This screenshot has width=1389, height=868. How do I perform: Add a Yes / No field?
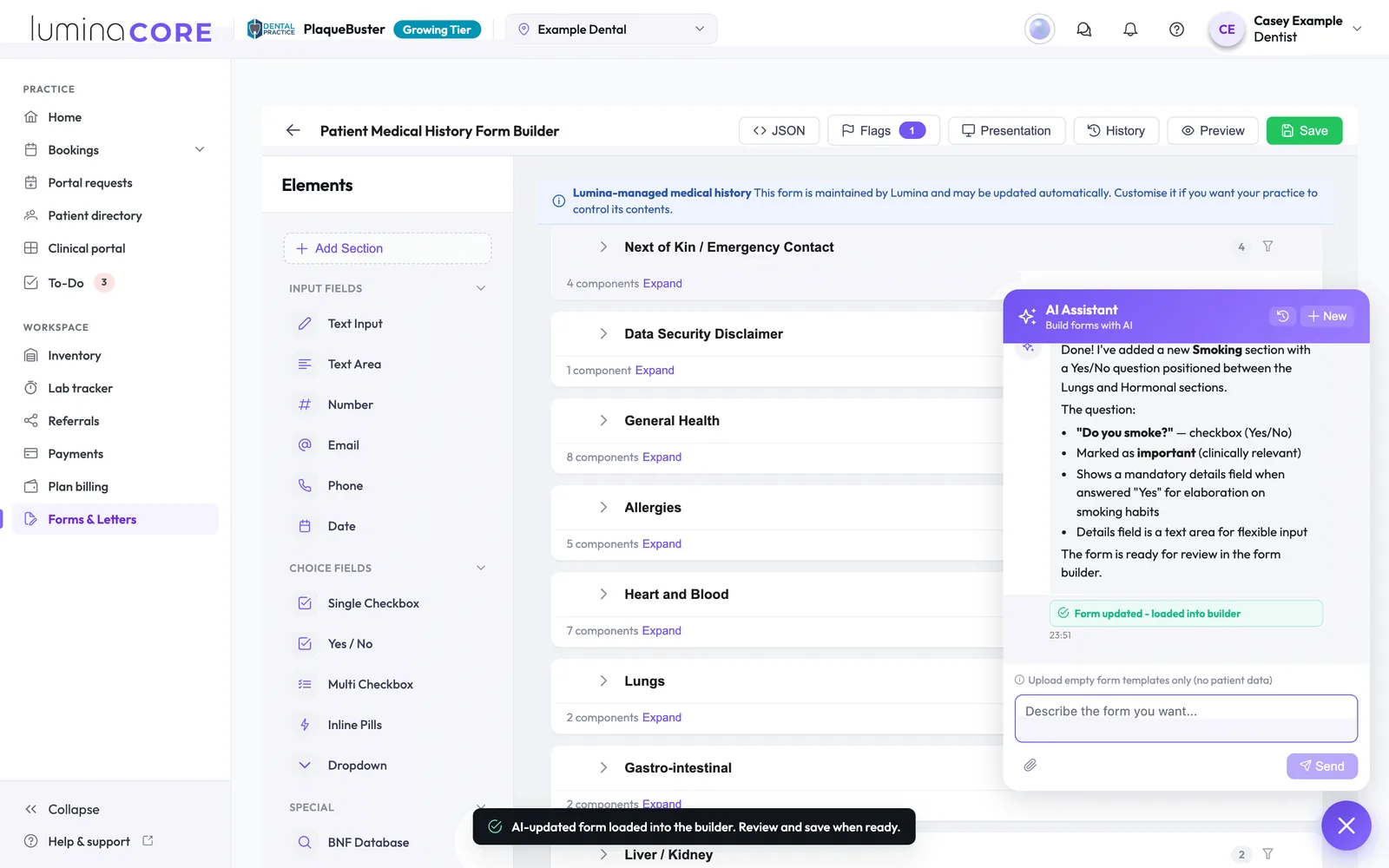coord(388,644)
